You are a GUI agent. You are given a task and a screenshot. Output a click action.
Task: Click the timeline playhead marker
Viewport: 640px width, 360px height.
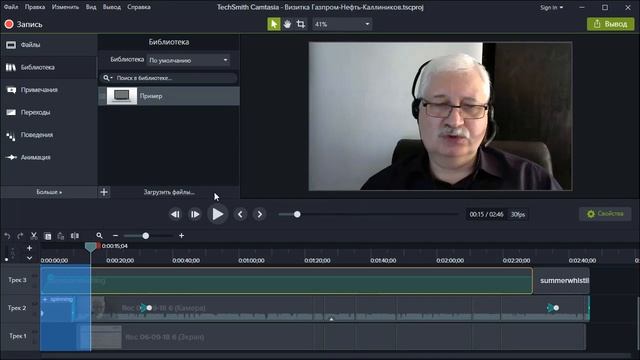point(91,246)
